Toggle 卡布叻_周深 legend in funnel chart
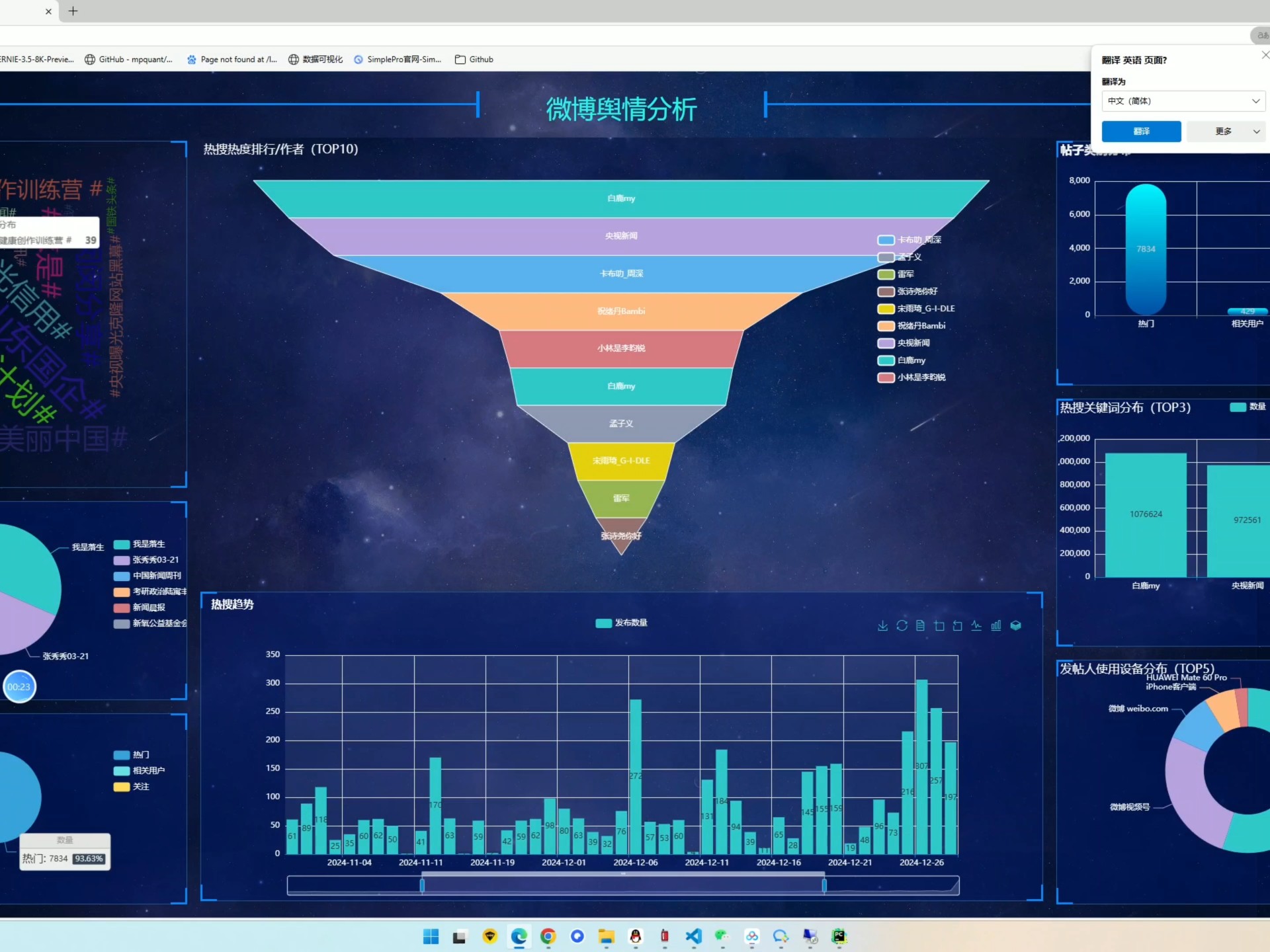This screenshot has width=1270, height=952. pyautogui.click(x=909, y=240)
